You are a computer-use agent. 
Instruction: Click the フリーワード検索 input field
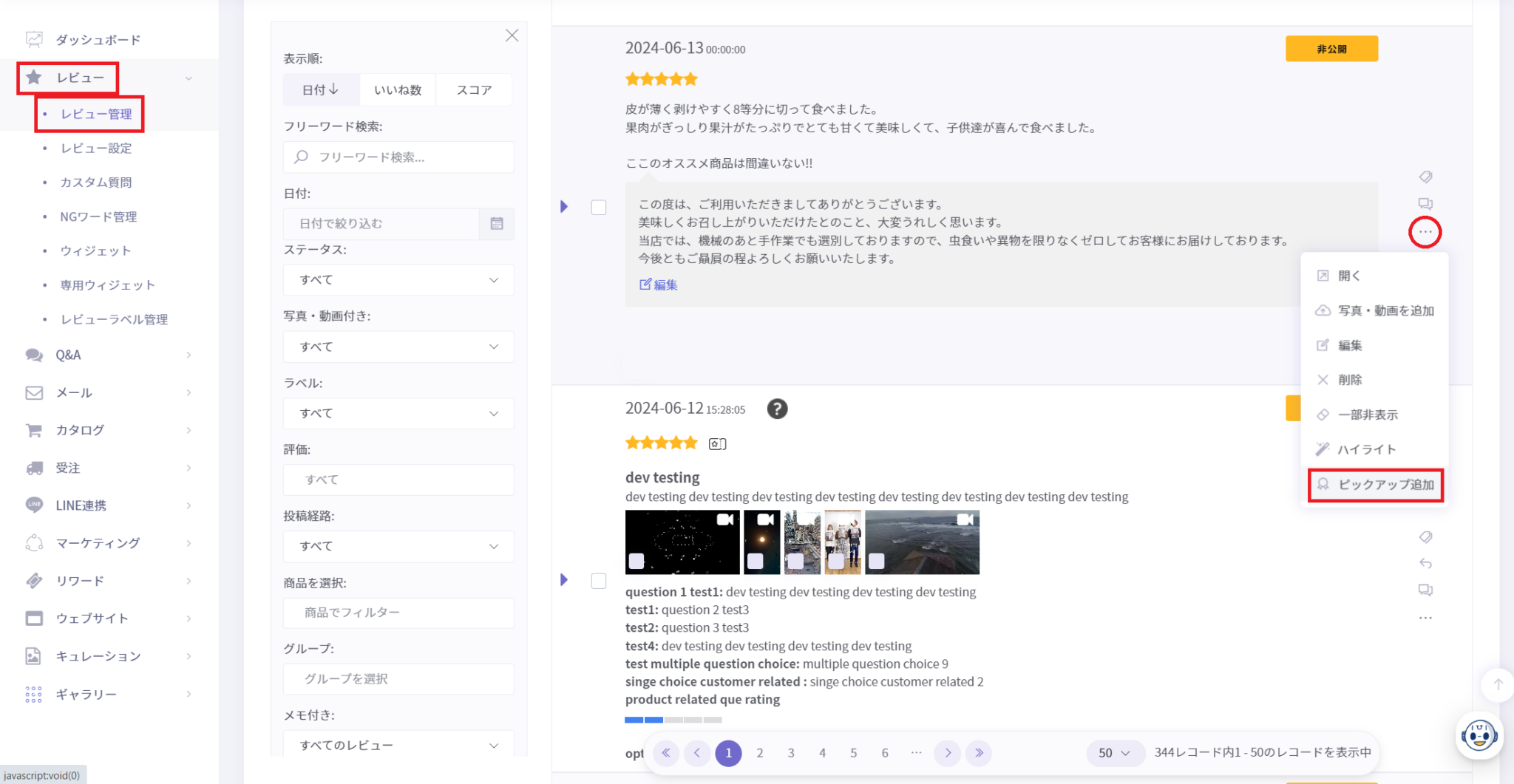click(x=398, y=157)
